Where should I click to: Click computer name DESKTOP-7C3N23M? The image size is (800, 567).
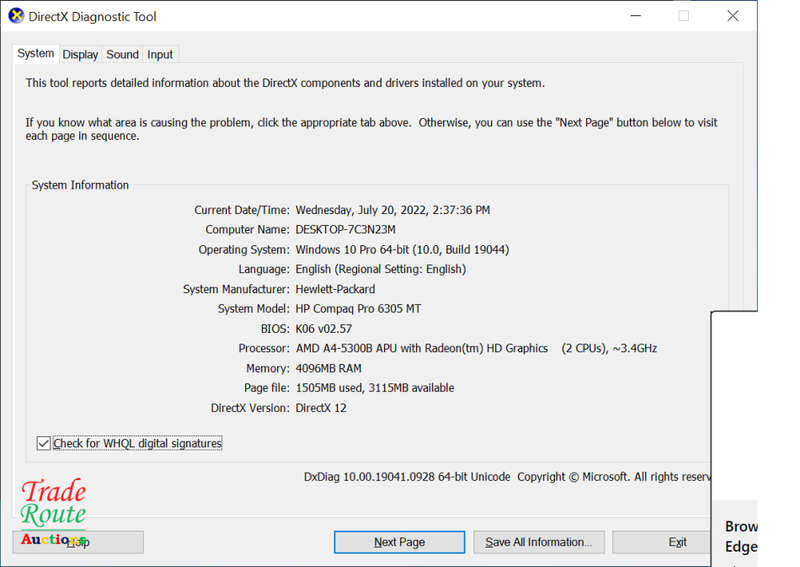(x=345, y=230)
